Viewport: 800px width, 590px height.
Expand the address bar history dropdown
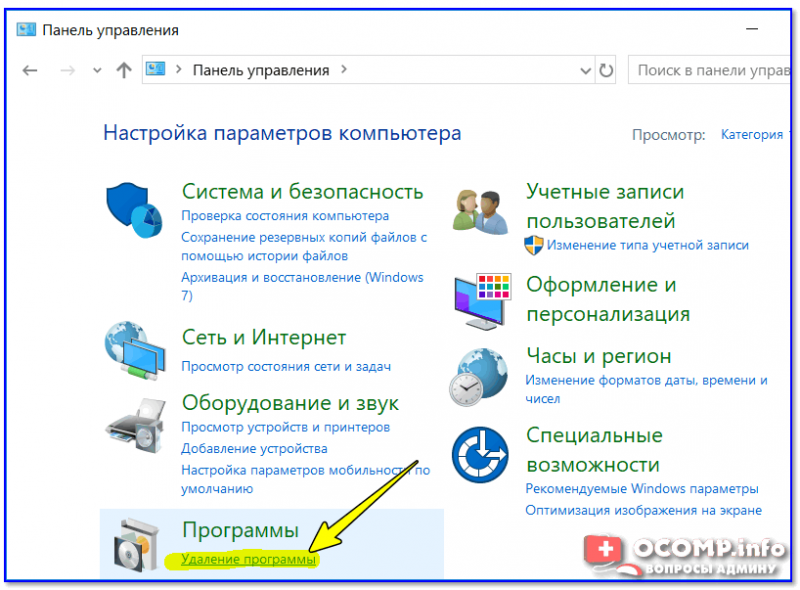click(586, 70)
